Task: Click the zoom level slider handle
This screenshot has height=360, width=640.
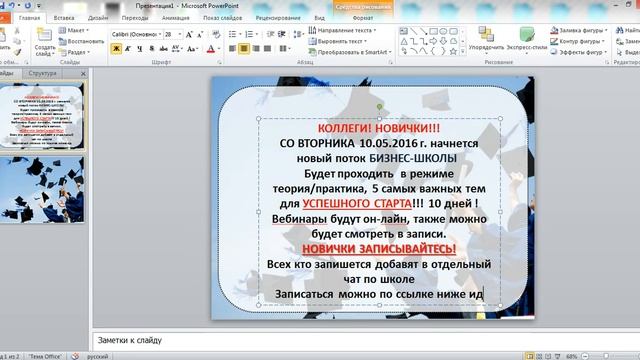Action: (x=606, y=356)
